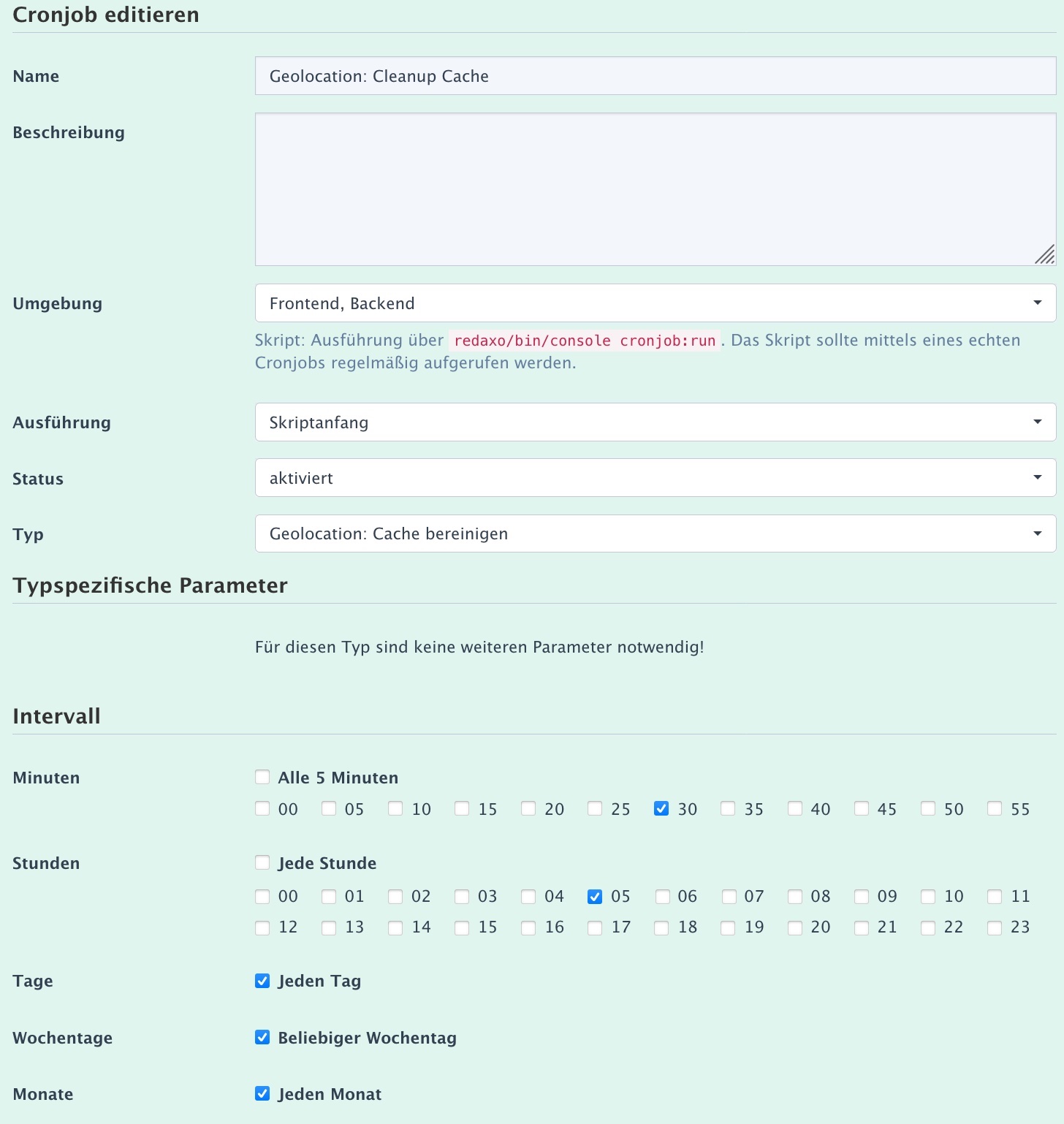
Task: Check hour 08 checkbox
Action: pos(795,896)
